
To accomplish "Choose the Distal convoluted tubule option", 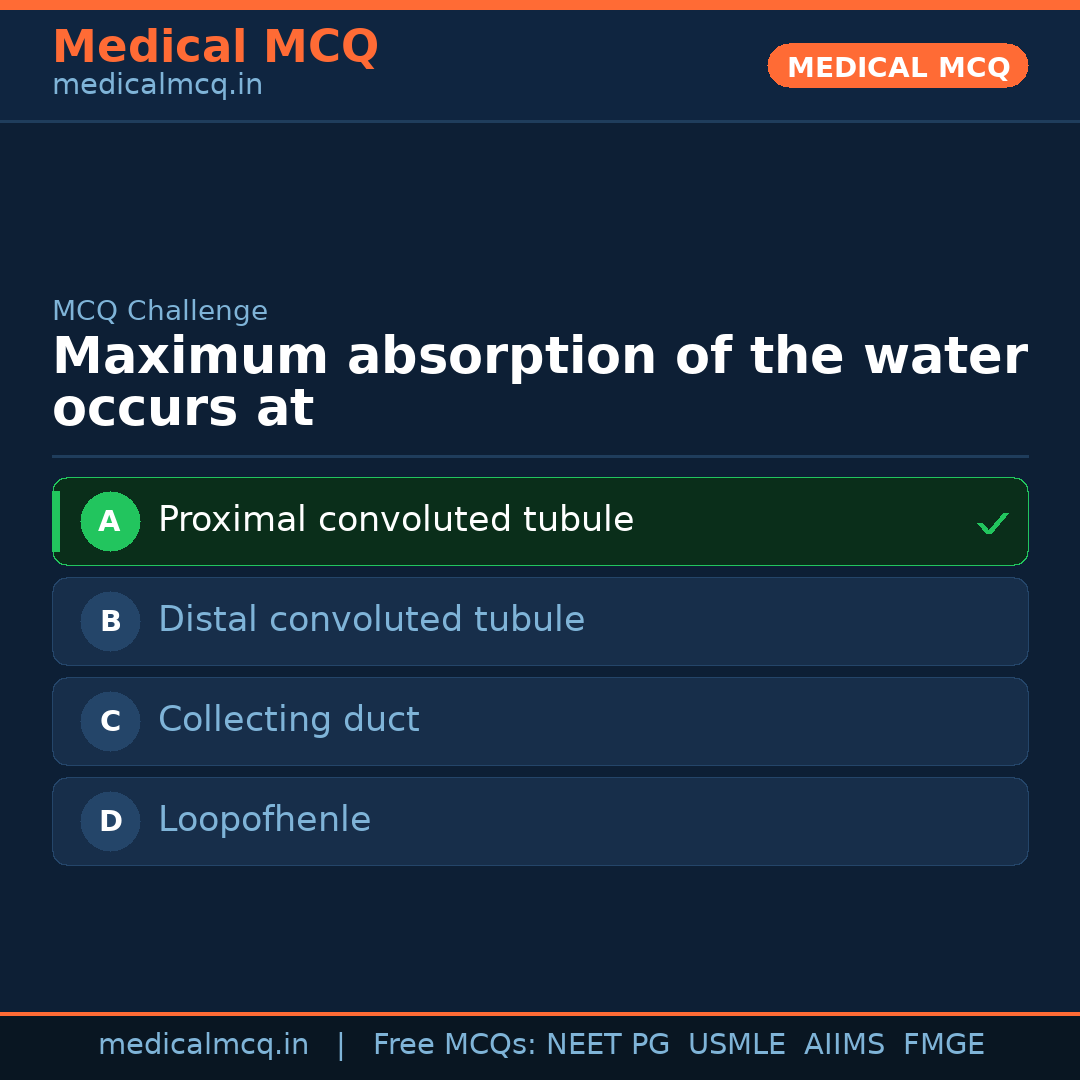I will (x=371, y=620).
